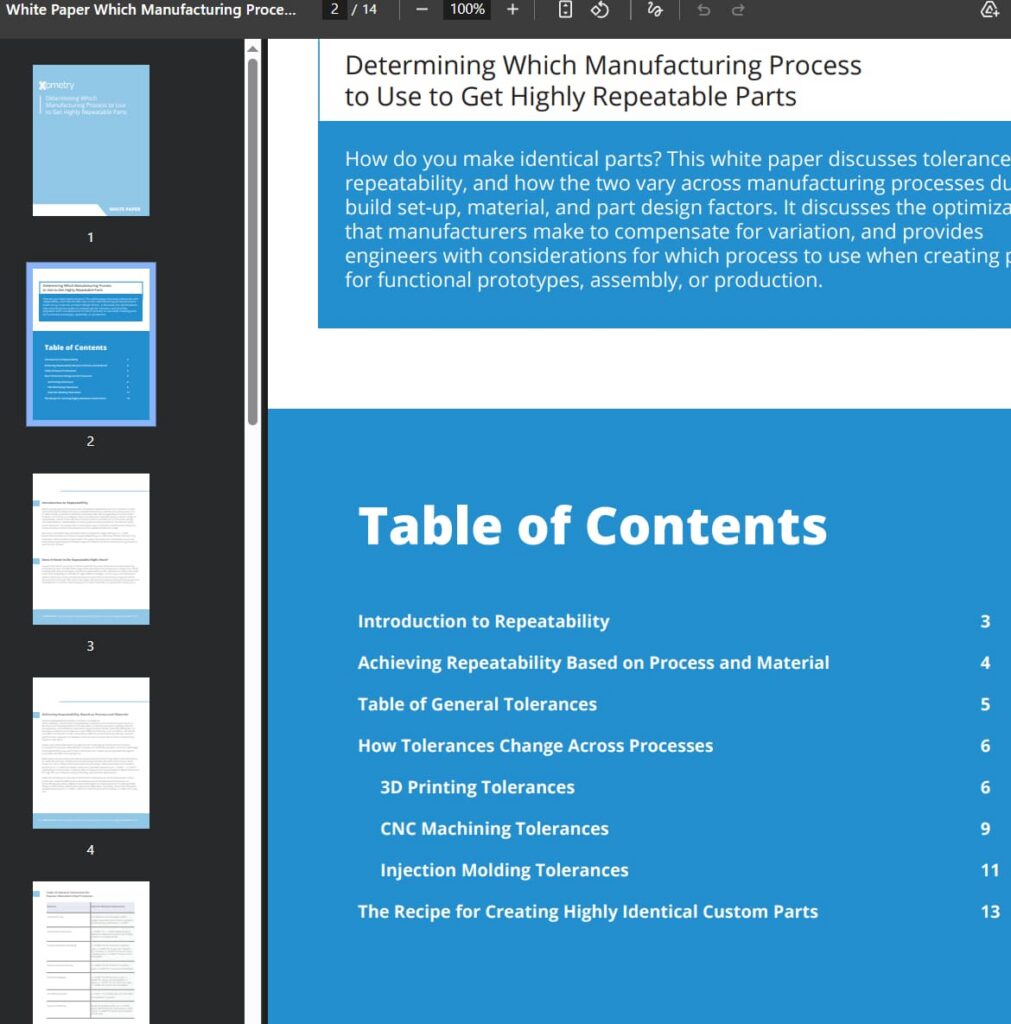Click the Table of Contents heading
The height and width of the screenshot is (1024, 1011).
coord(592,526)
